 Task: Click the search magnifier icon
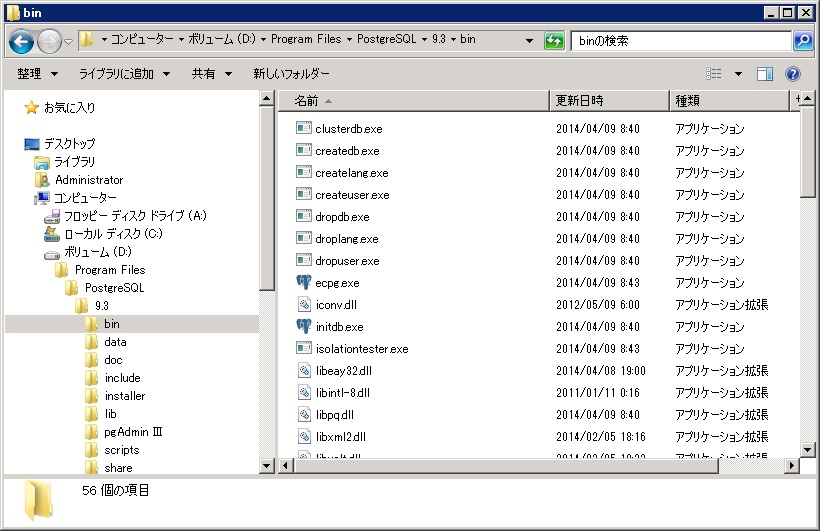[802, 41]
